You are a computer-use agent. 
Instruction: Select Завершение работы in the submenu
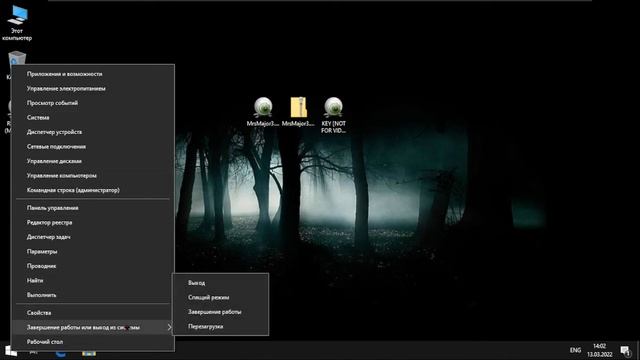point(220,312)
